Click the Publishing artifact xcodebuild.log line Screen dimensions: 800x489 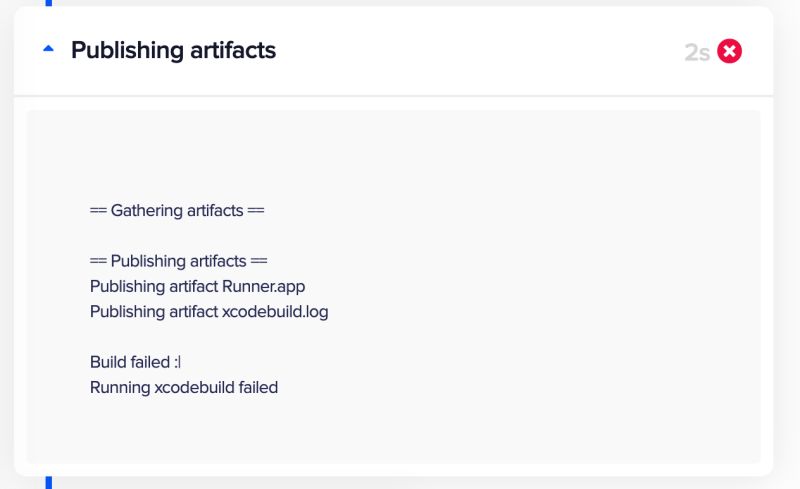(209, 311)
